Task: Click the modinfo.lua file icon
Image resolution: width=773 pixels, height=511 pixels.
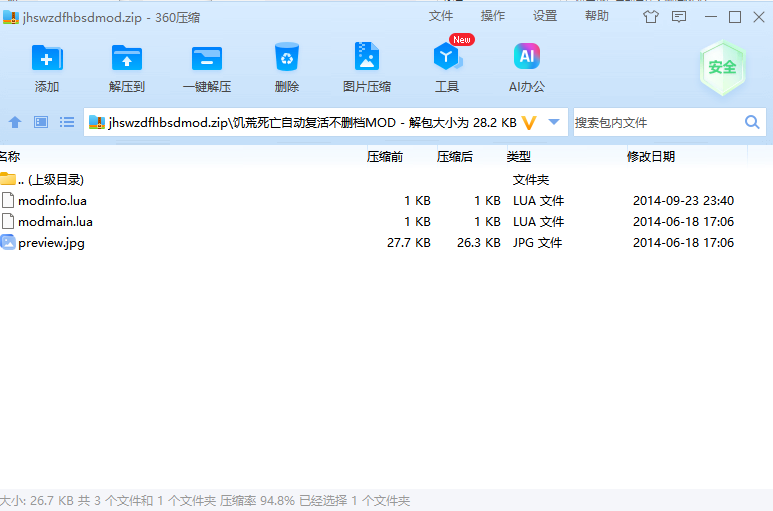Action: (x=8, y=200)
